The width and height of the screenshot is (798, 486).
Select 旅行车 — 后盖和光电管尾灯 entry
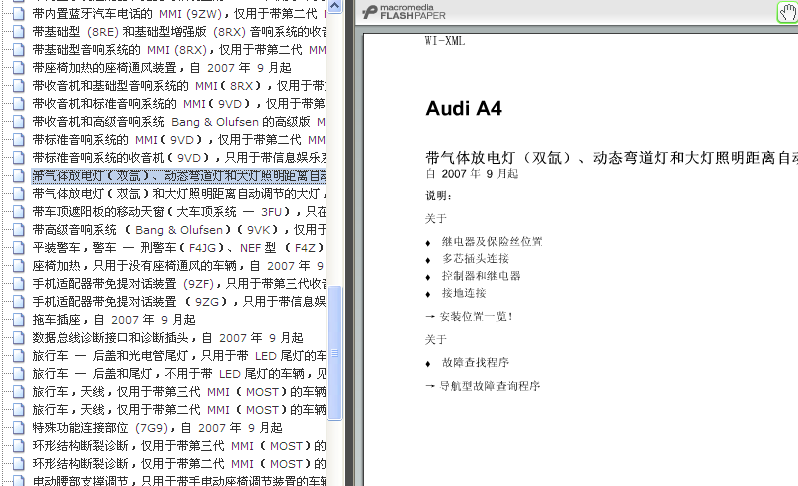[x=179, y=356]
